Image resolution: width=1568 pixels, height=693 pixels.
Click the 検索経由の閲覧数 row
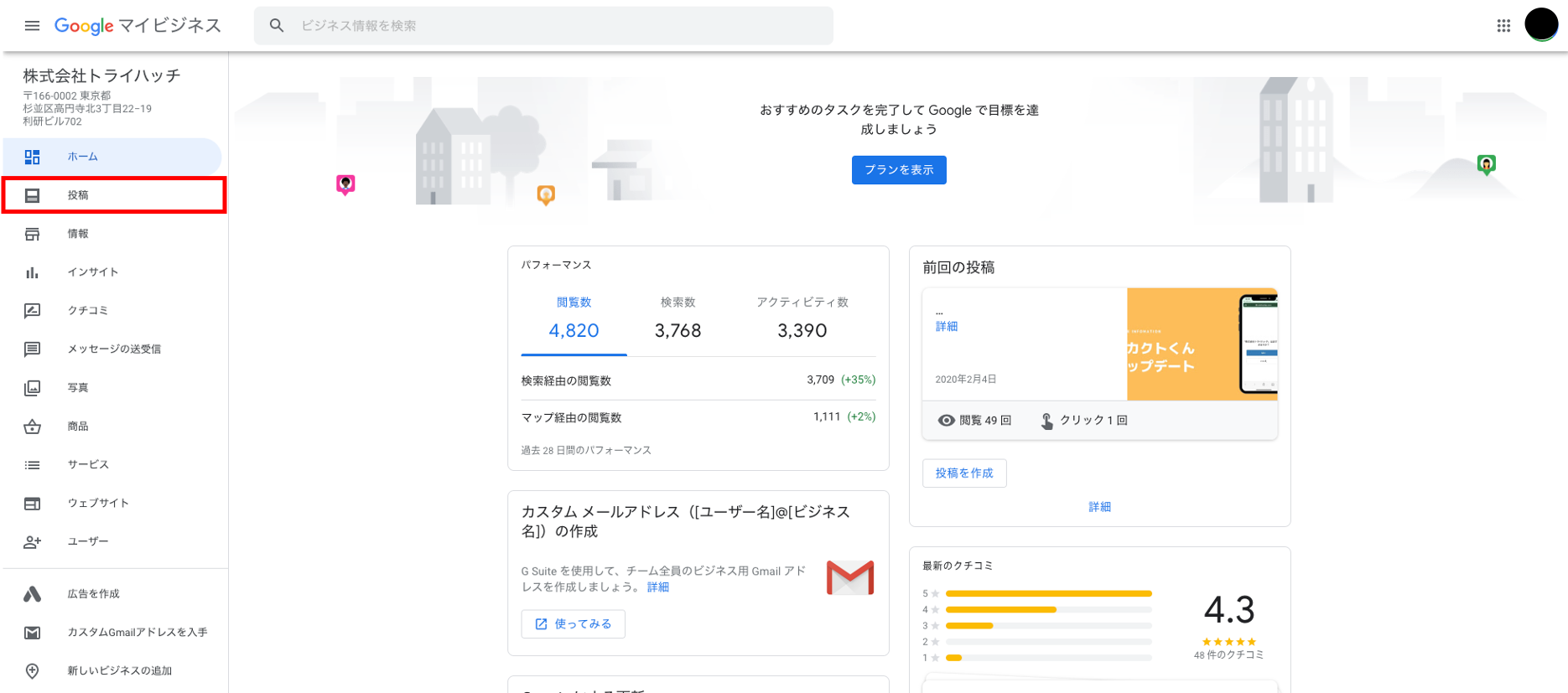point(698,380)
